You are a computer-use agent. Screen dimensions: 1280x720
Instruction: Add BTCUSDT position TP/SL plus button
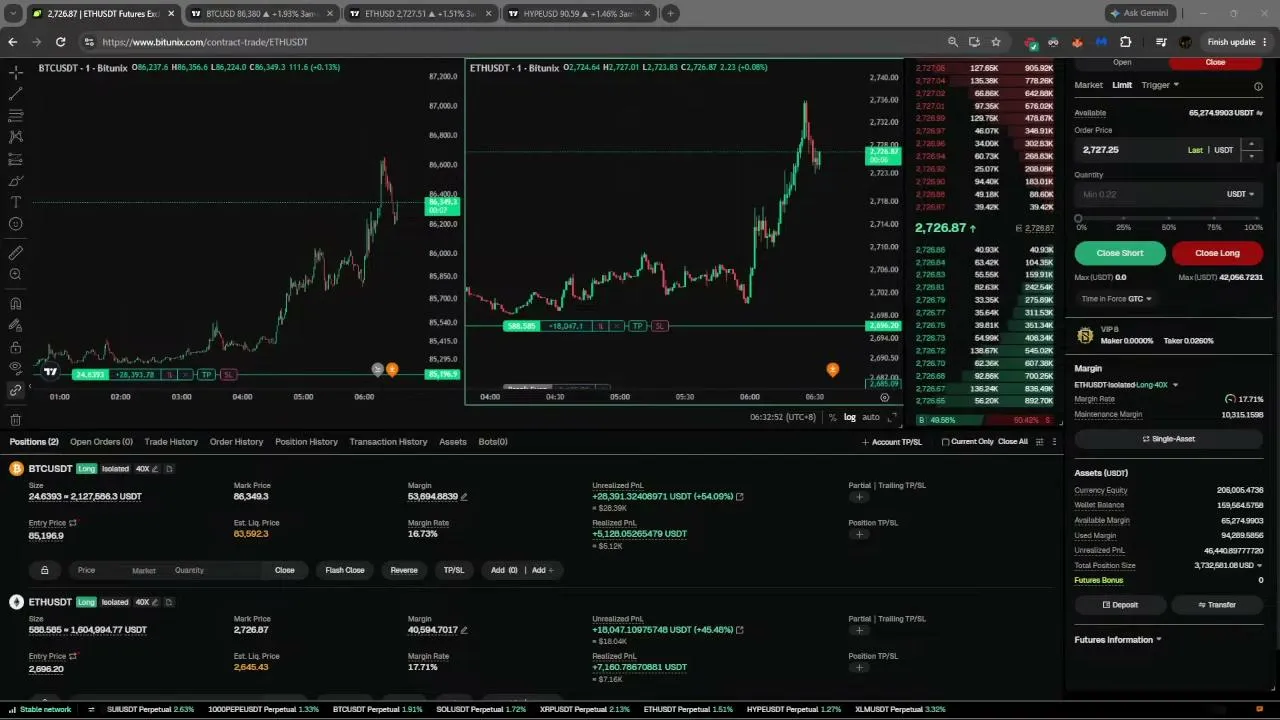click(859, 534)
